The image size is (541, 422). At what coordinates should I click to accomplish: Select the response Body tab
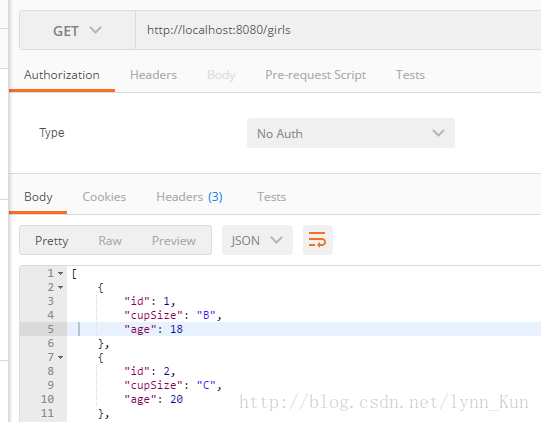(38, 197)
